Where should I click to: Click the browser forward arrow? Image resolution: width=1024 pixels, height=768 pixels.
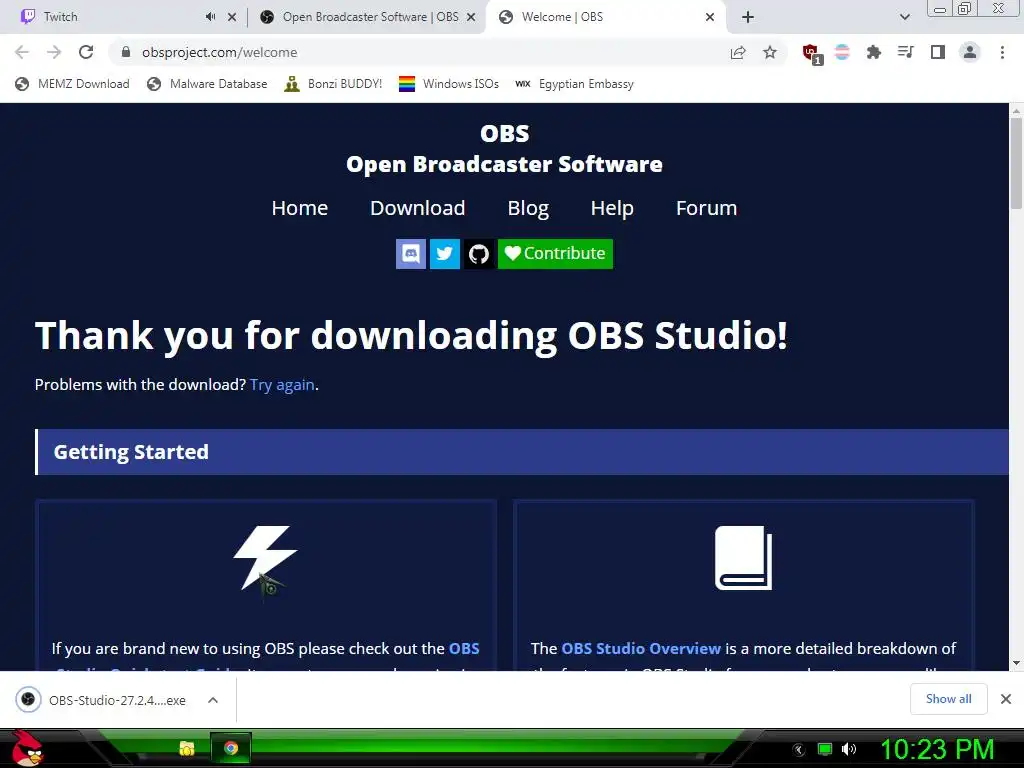coord(54,52)
